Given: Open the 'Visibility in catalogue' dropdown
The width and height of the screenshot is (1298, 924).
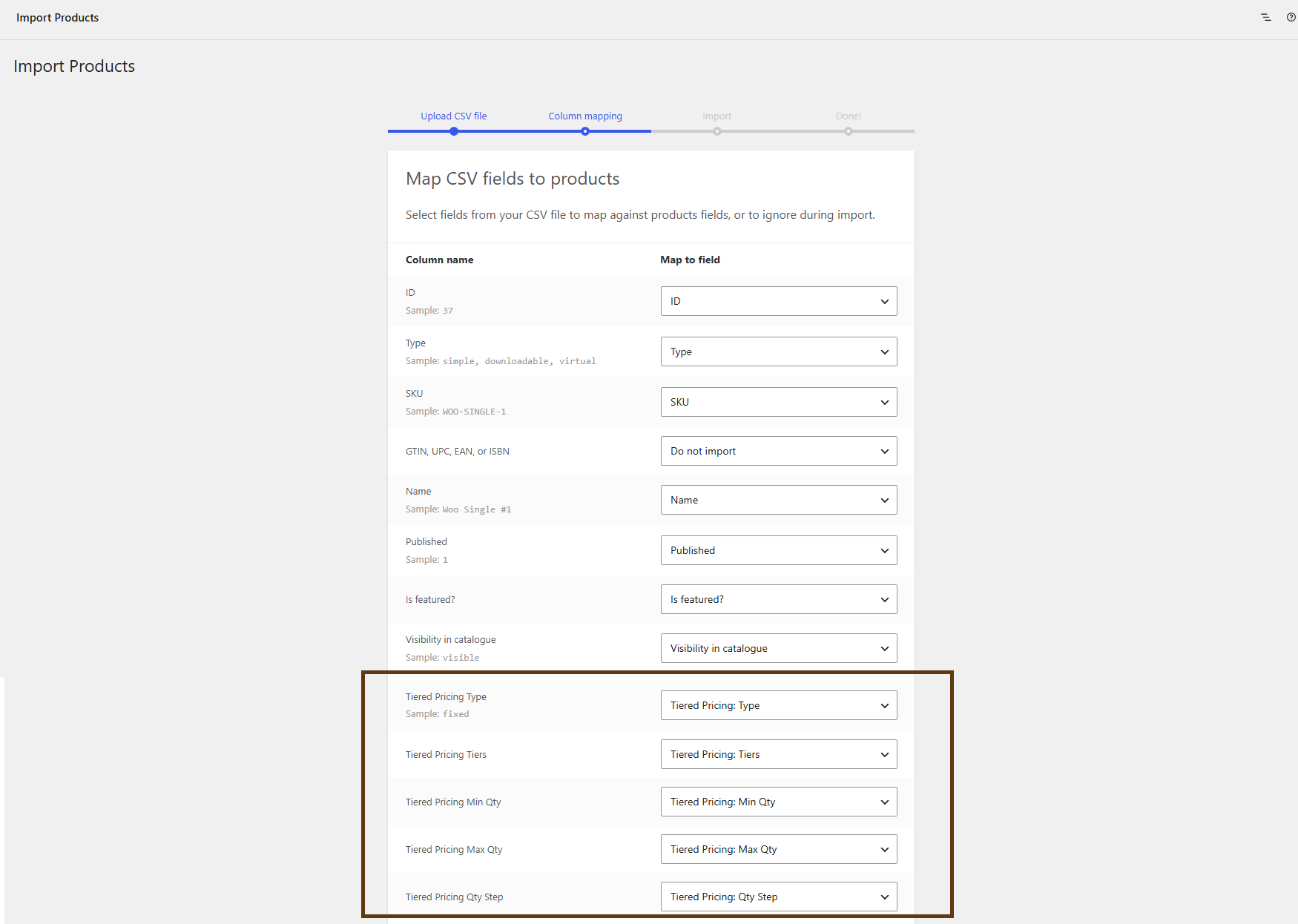Looking at the screenshot, I should [x=779, y=648].
